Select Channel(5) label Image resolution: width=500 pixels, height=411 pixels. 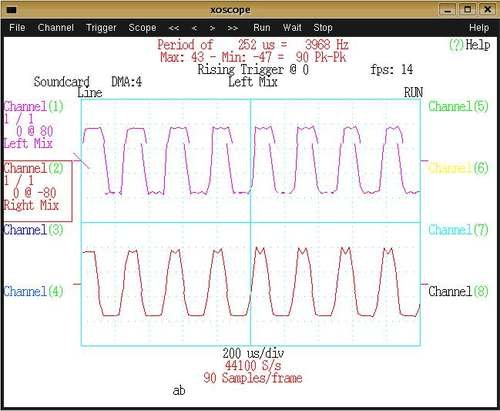pyautogui.click(x=458, y=106)
